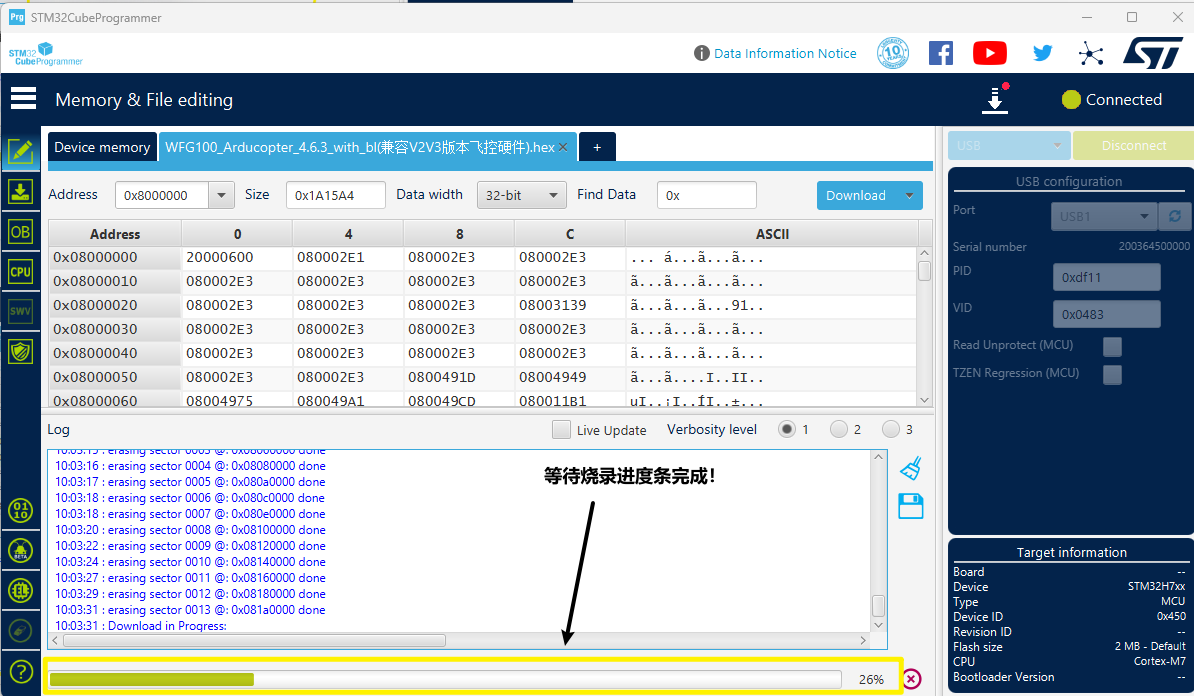Open the 01/10 binary registers icon

tap(21, 510)
